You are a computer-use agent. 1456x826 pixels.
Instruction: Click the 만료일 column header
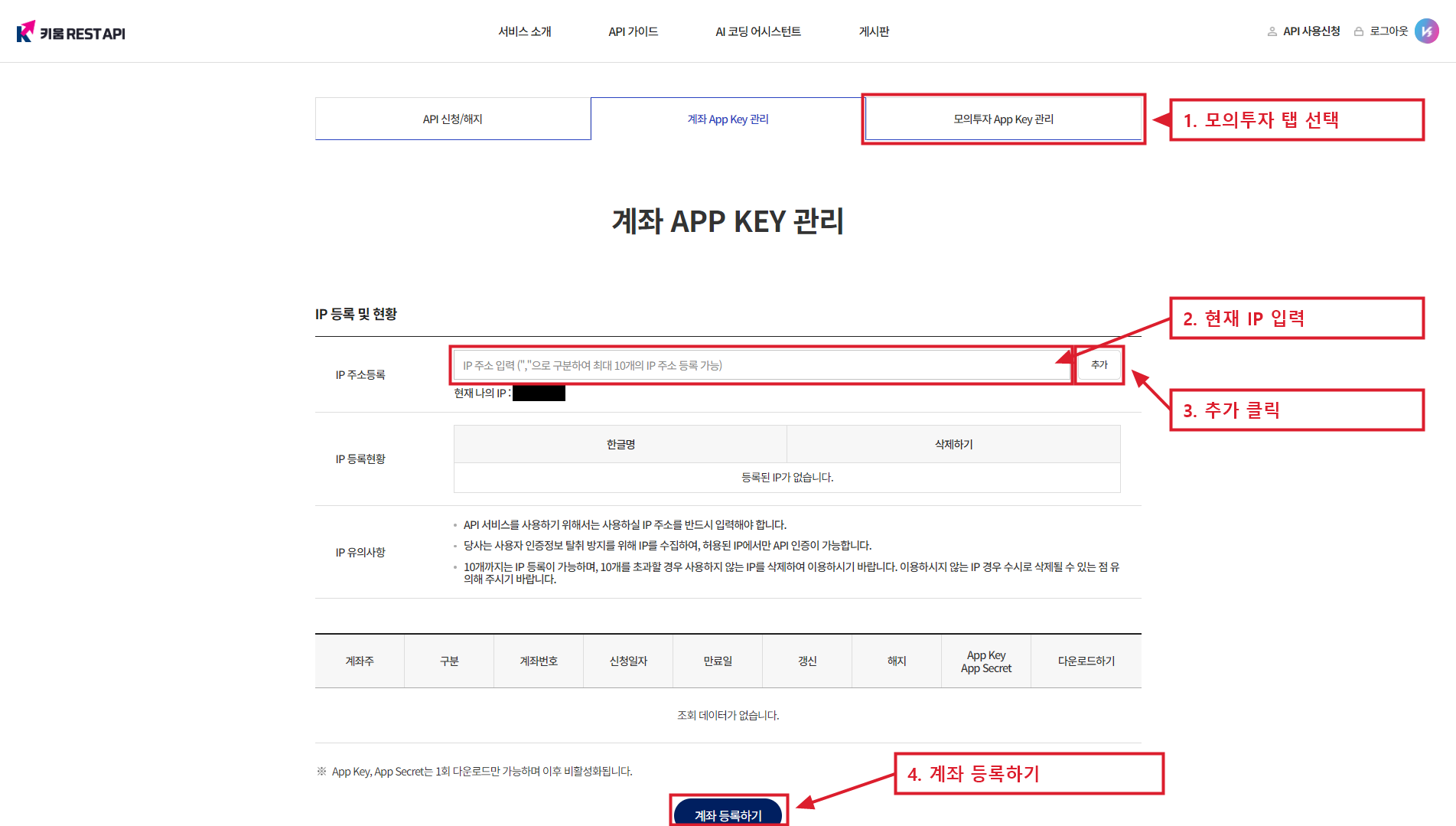pos(718,661)
